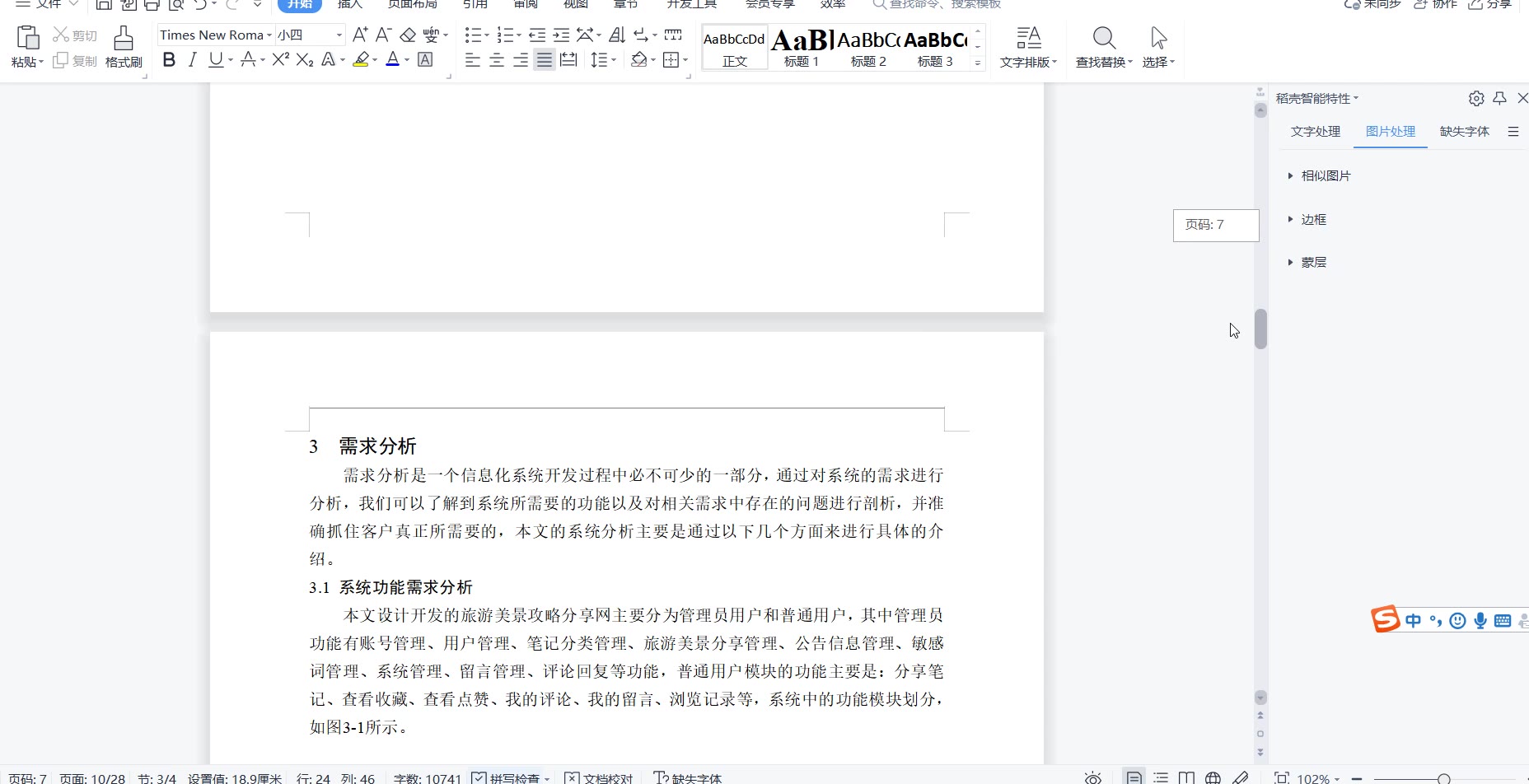This screenshot has width=1529, height=784.
Task: Toggle Bold formatting
Action: pos(169,59)
